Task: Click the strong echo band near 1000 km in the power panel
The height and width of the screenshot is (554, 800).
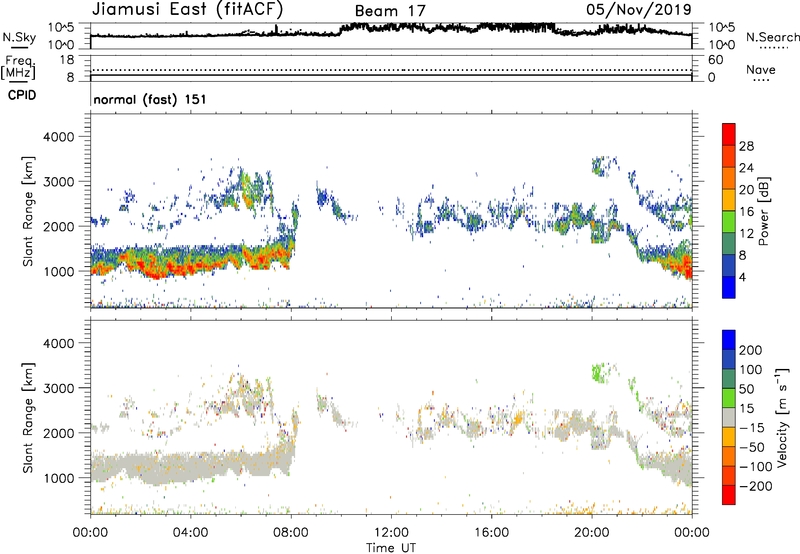Action: pos(191,260)
